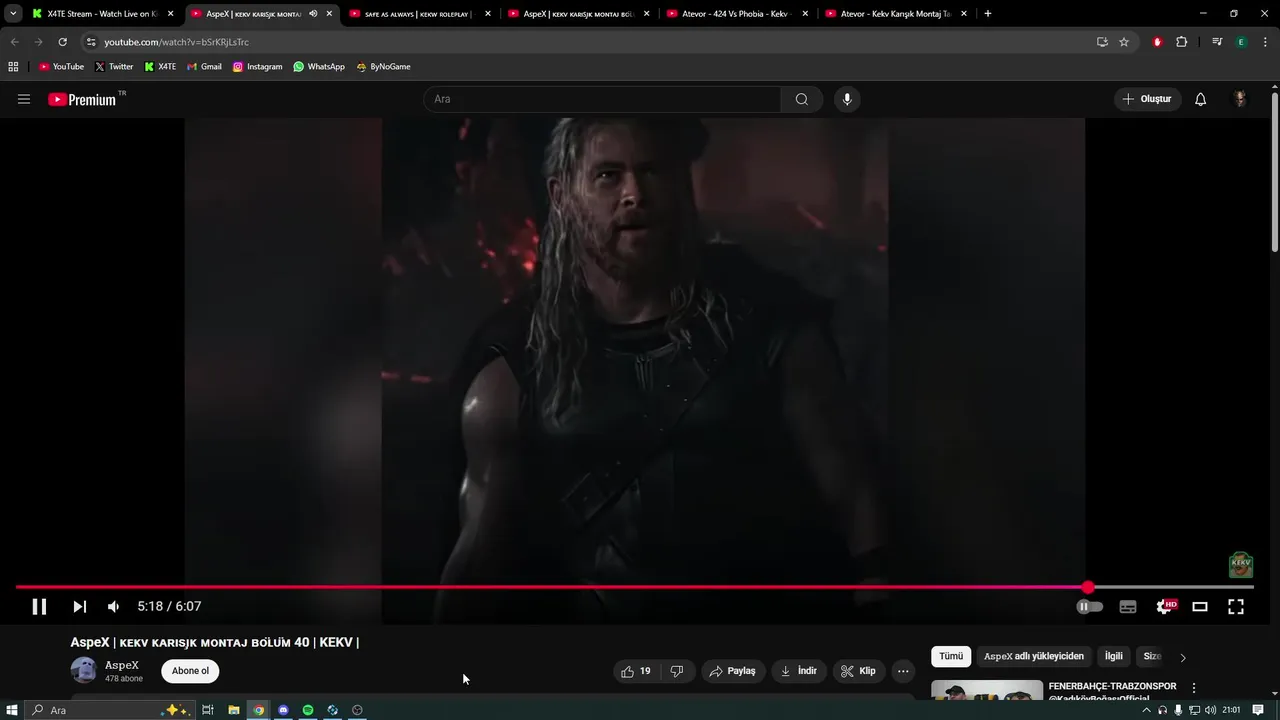Screen dimensions: 1280x720
Task: Like the video with thumbs up
Action: point(636,671)
